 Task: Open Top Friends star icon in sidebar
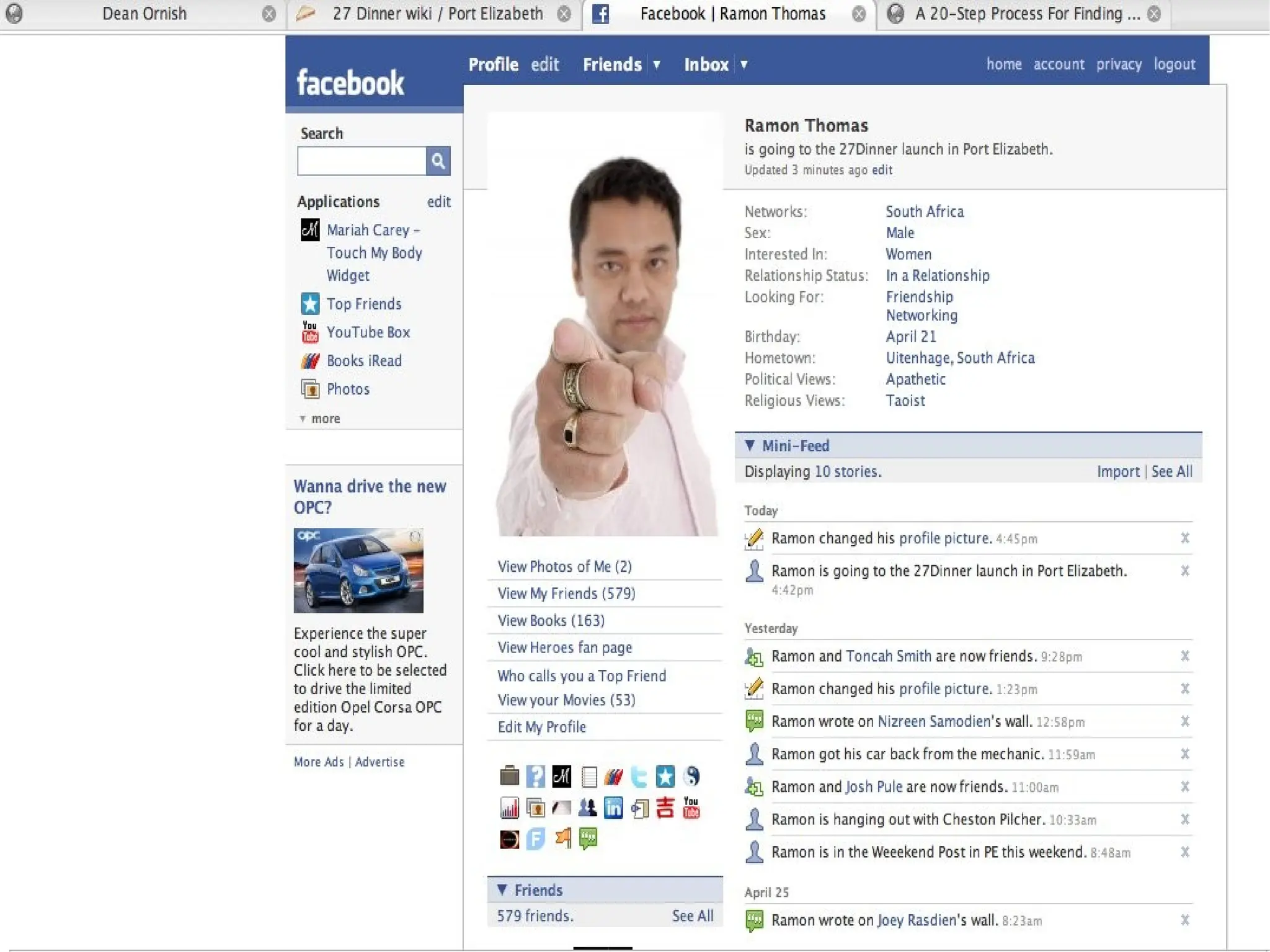310,304
